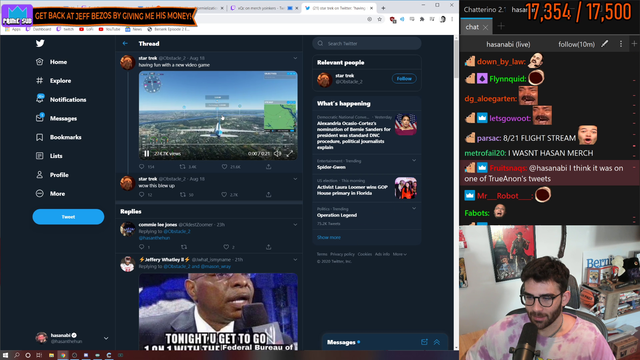Share commie lee jones reply

269,247
